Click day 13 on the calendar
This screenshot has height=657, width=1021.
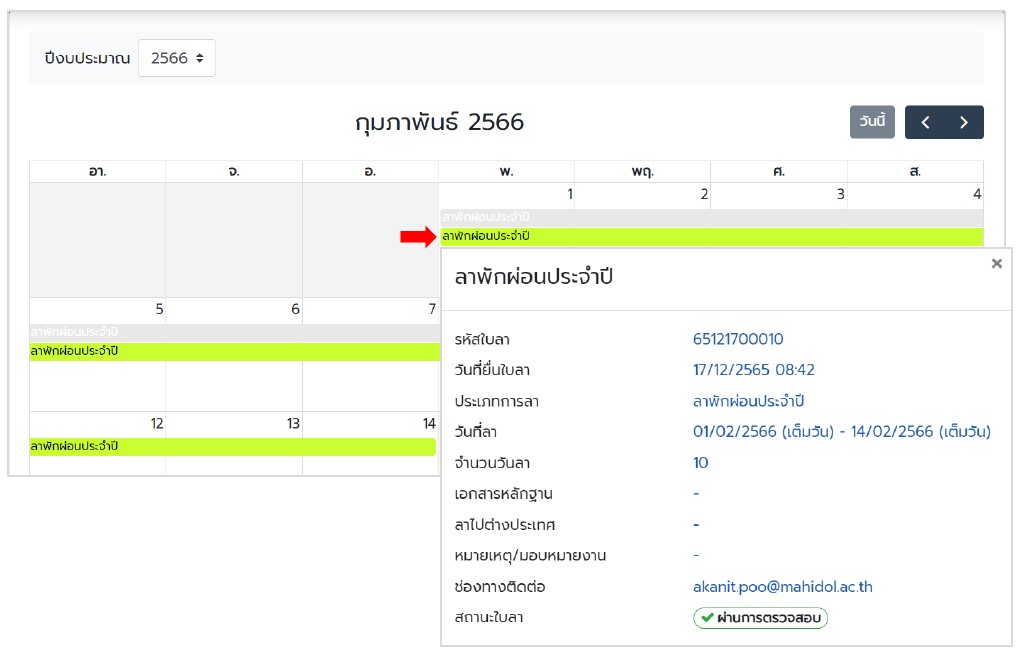(293, 424)
